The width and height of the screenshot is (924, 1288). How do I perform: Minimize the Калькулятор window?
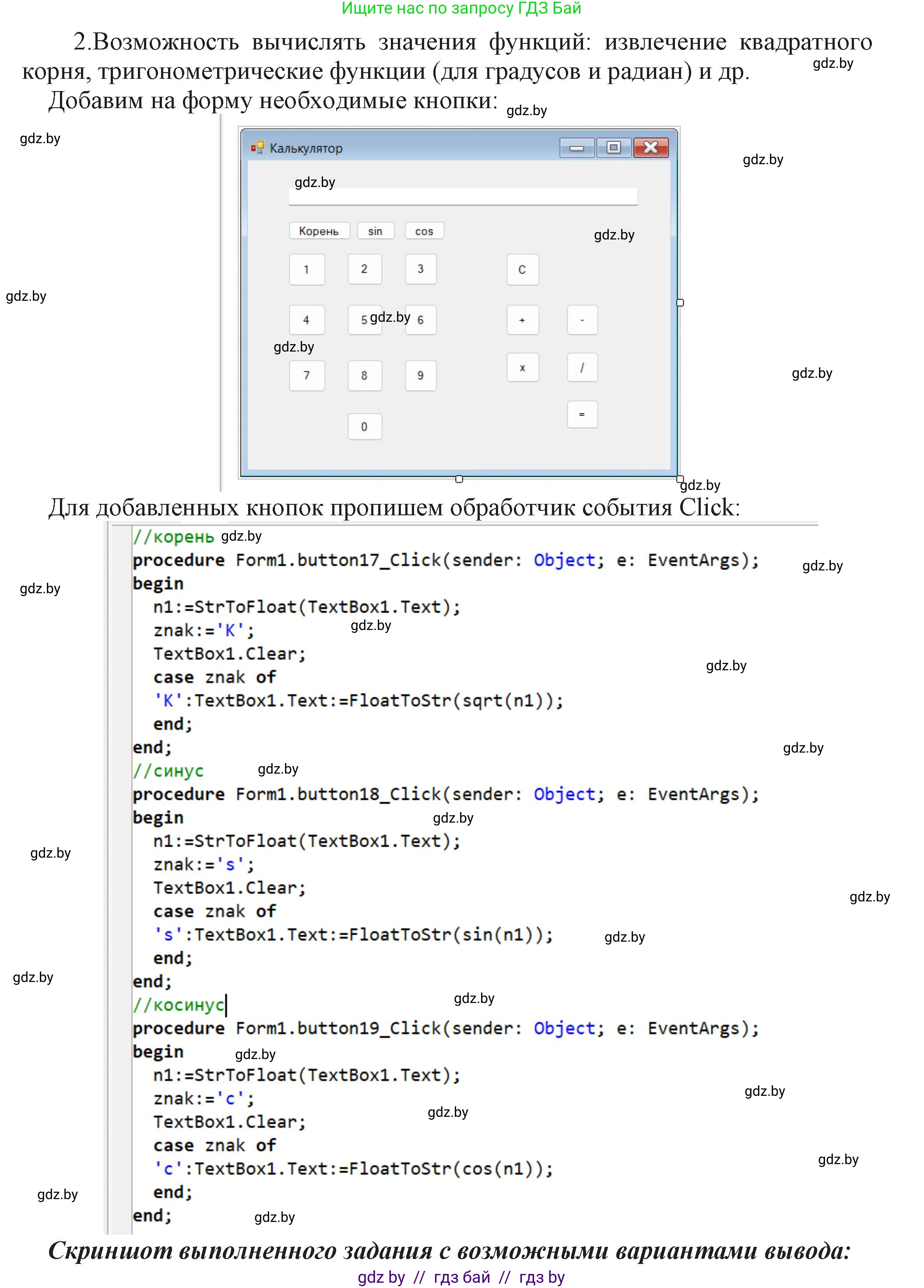[x=577, y=148]
